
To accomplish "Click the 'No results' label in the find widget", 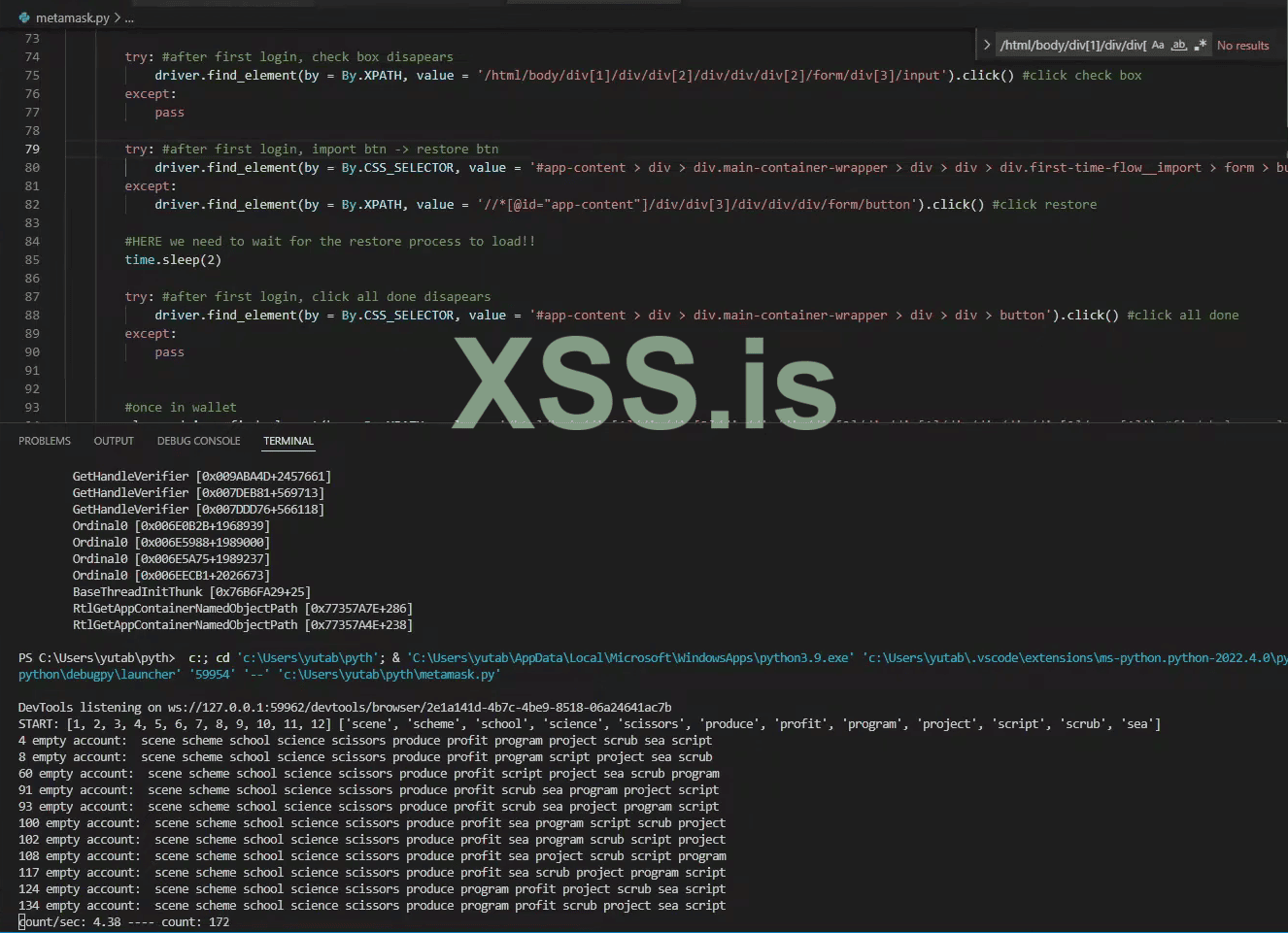I will [x=1242, y=44].
